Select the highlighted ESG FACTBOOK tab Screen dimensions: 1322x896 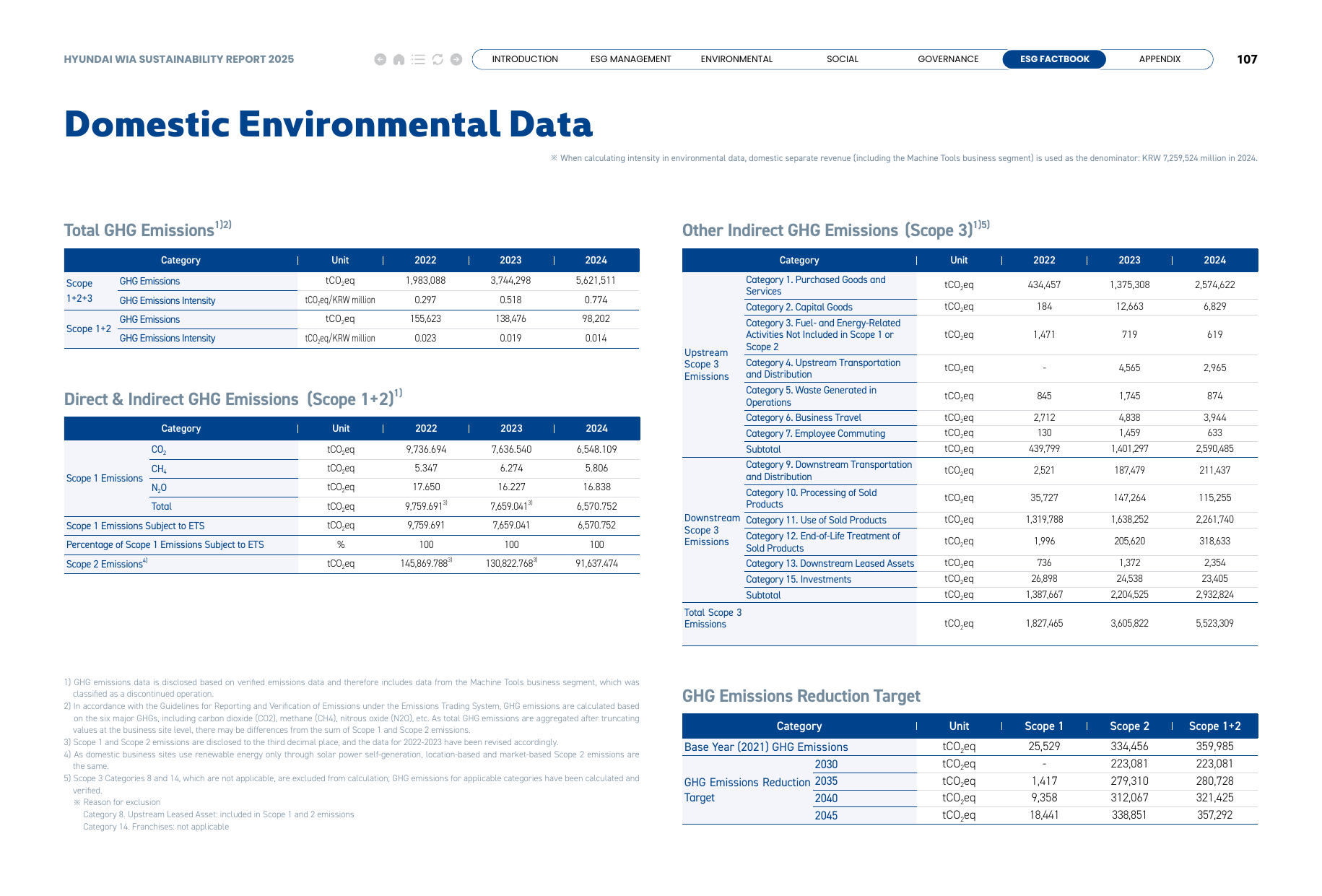pos(1054,59)
